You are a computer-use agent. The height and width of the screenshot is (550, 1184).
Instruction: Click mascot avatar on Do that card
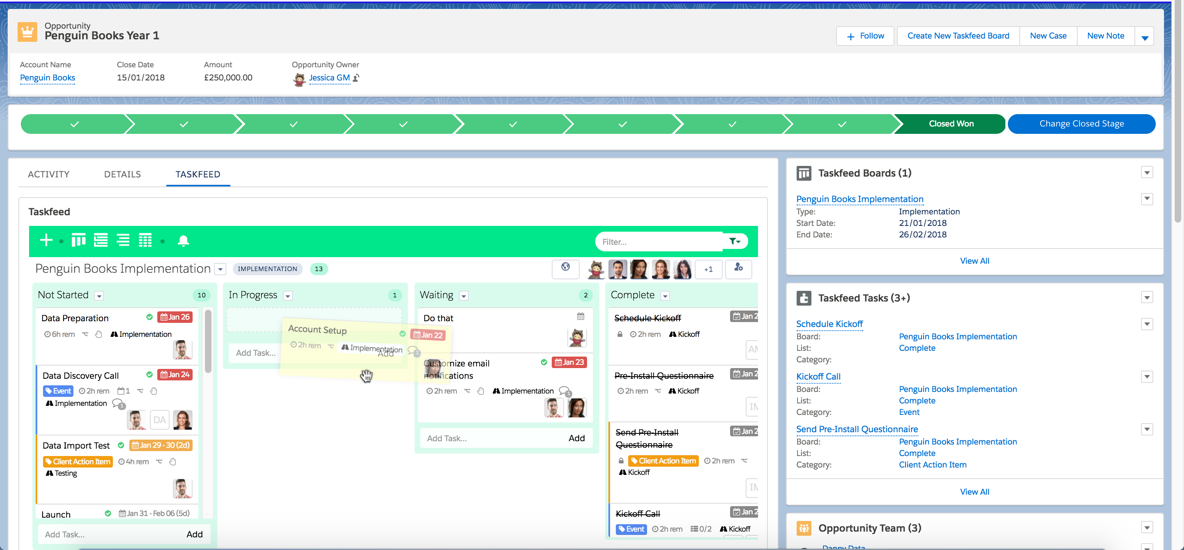(577, 337)
